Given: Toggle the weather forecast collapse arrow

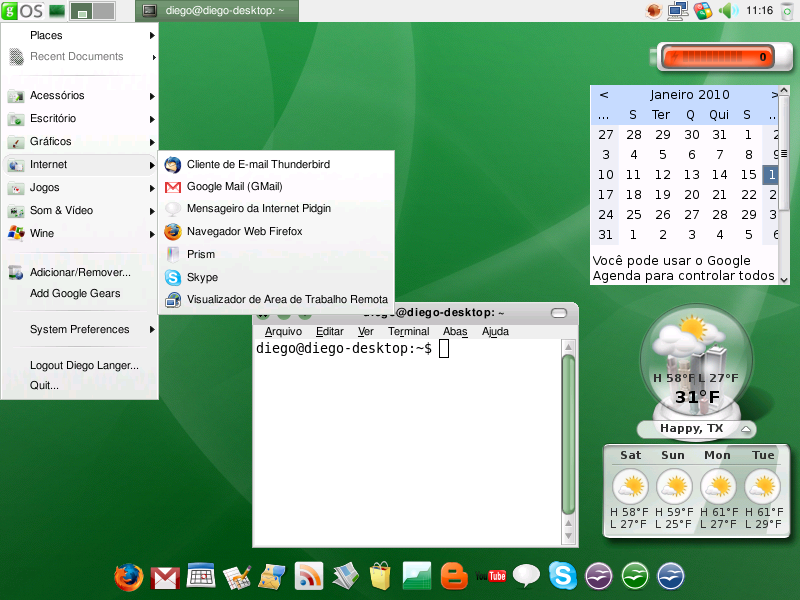Looking at the screenshot, I should 746,429.
